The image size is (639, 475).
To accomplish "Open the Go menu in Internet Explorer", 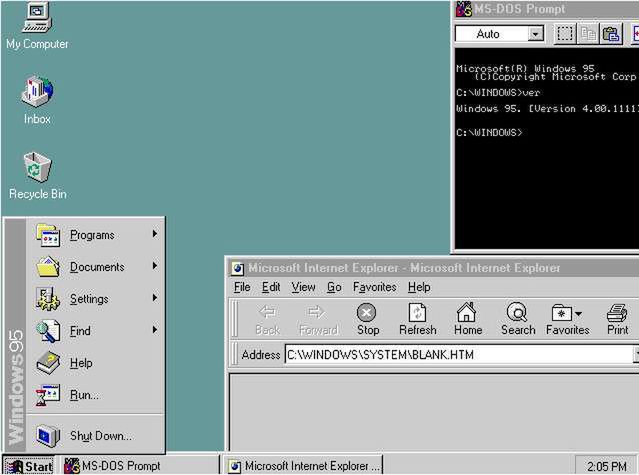I will click(334, 287).
